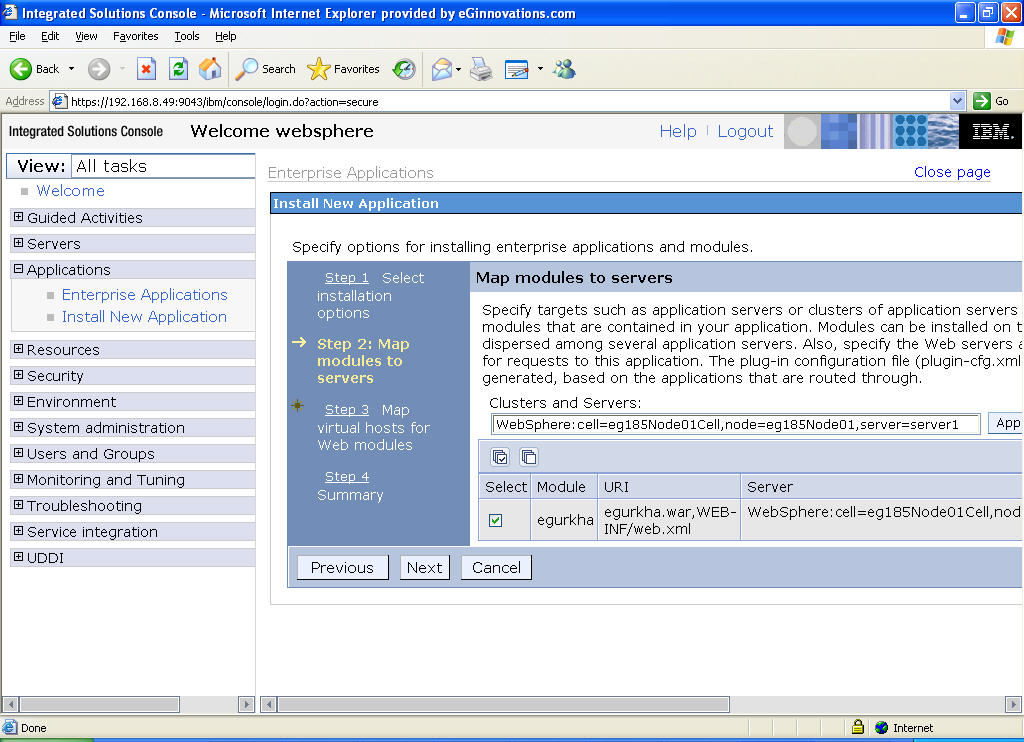The width and height of the screenshot is (1024, 742).
Task: Open the Favorites star in toolbar
Action: pyautogui.click(x=318, y=69)
